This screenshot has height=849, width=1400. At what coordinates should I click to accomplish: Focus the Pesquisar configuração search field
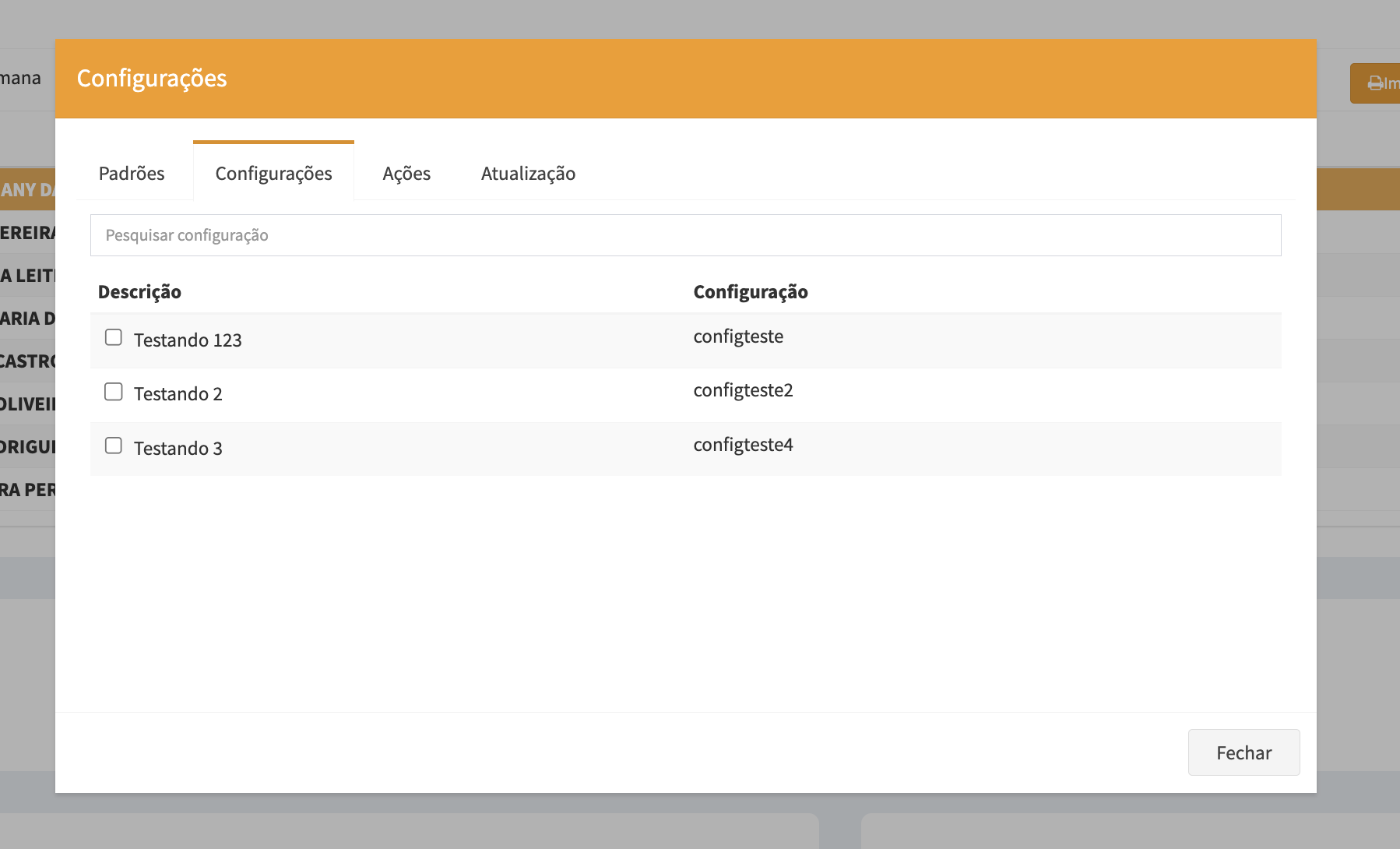point(685,235)
